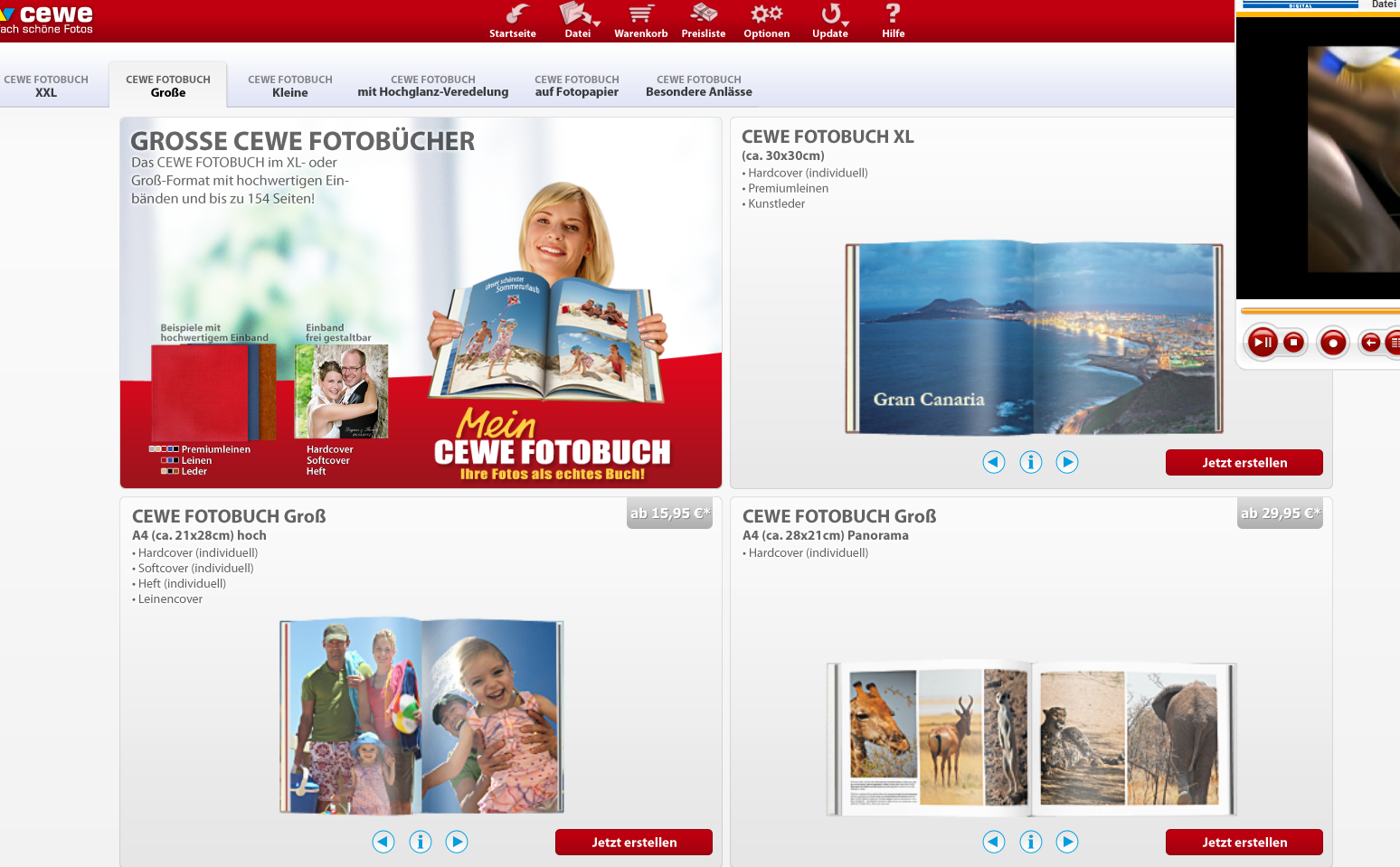Show next image for A4 hoch book

(x=457, y=842)
